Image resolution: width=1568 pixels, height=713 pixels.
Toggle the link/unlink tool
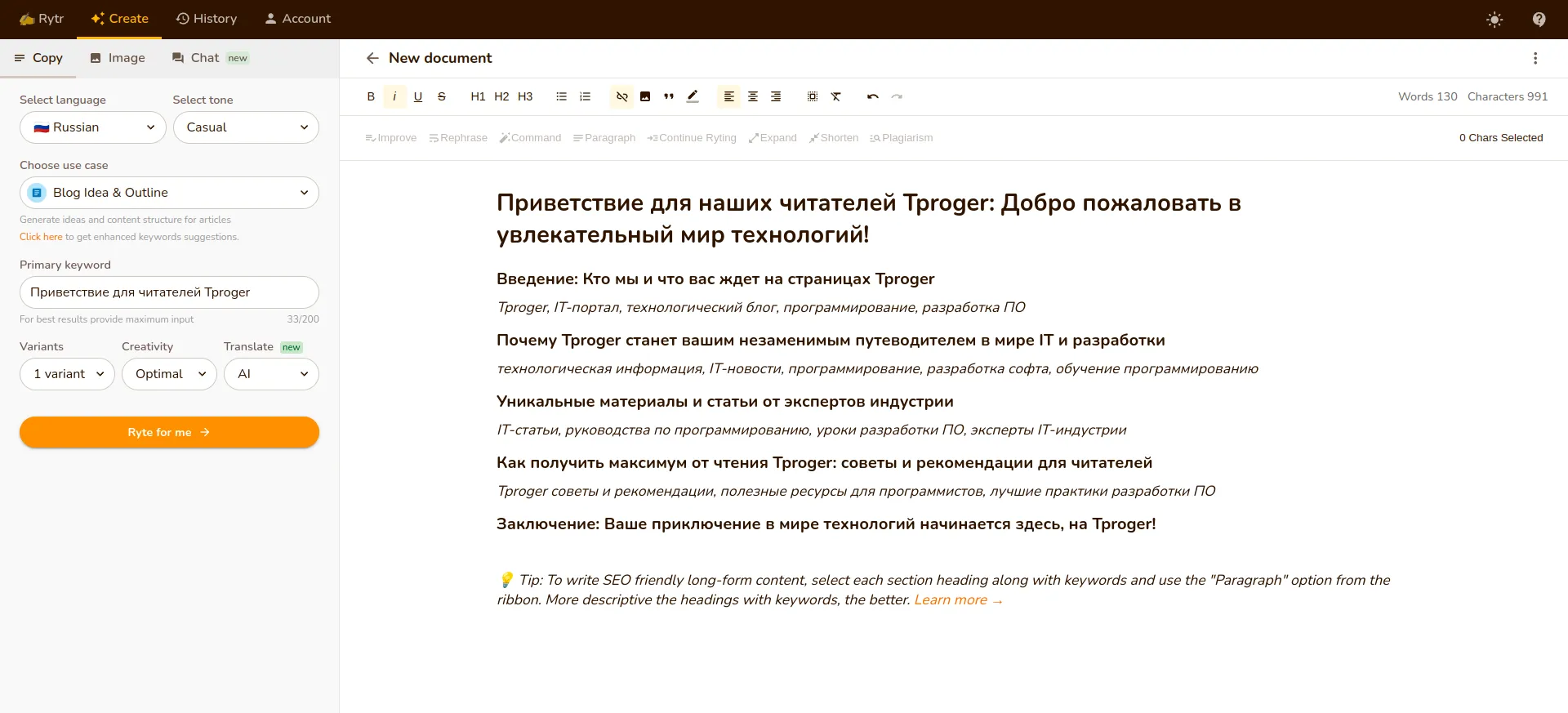(x=621, y=96)
